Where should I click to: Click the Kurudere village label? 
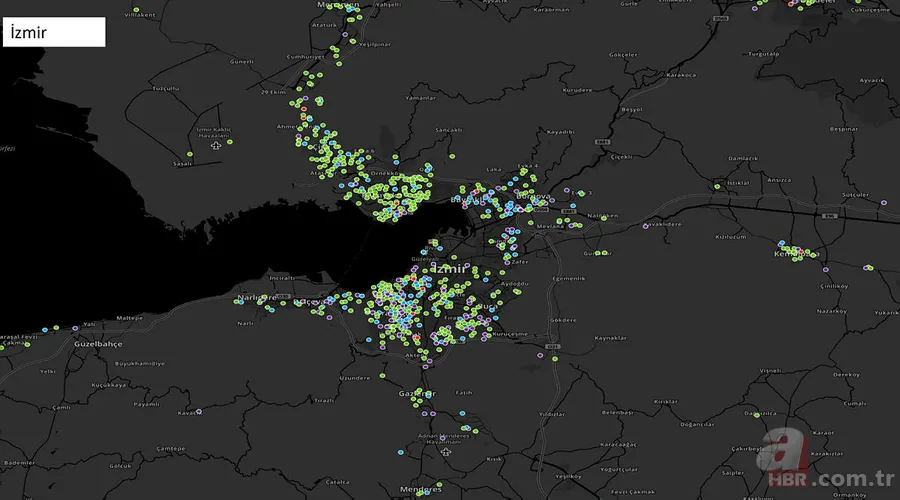[577, 90]
